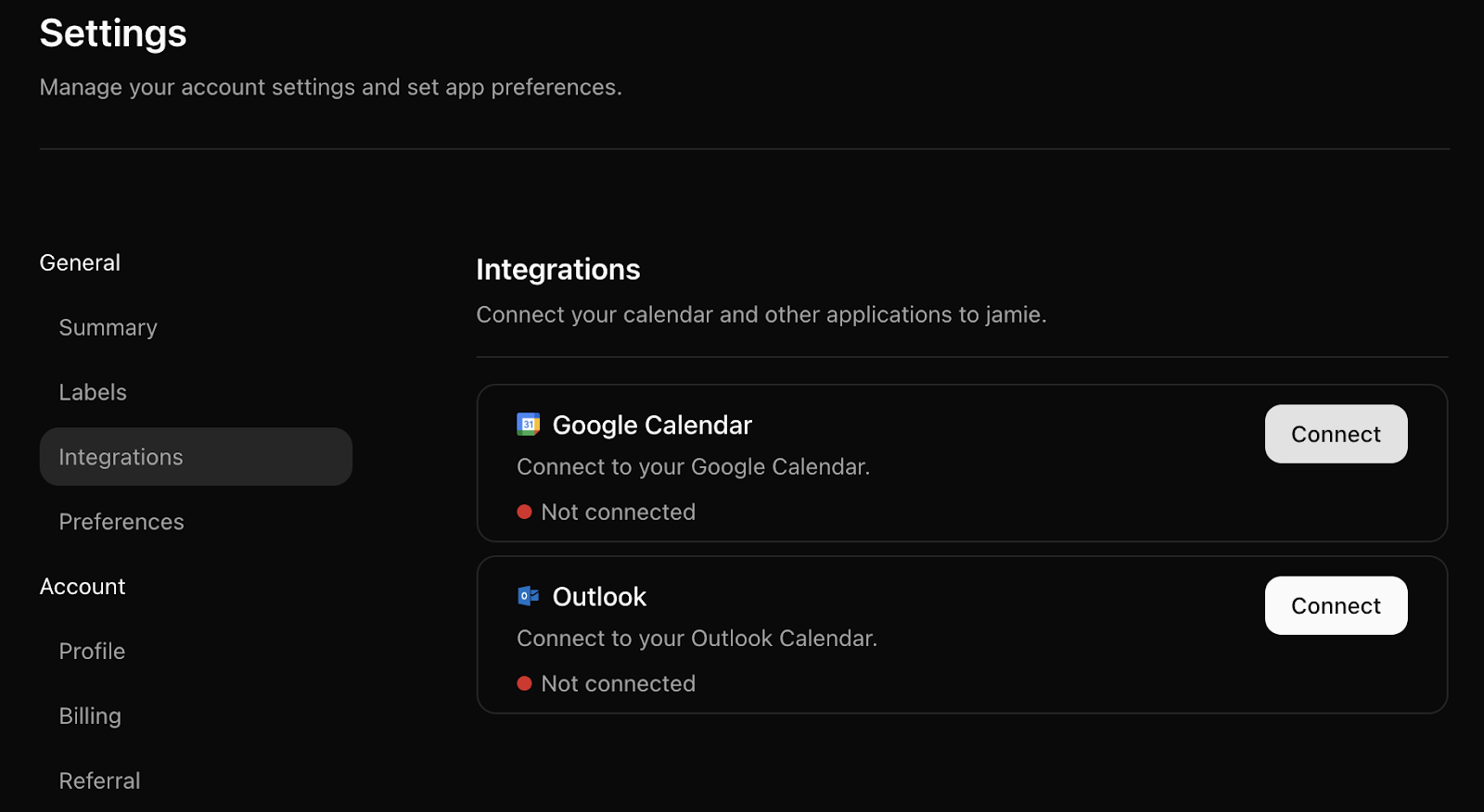Screen dimensions: 1484x812
Task: Select the Integrations sidebar item
Action: click(x=196, y=457)
